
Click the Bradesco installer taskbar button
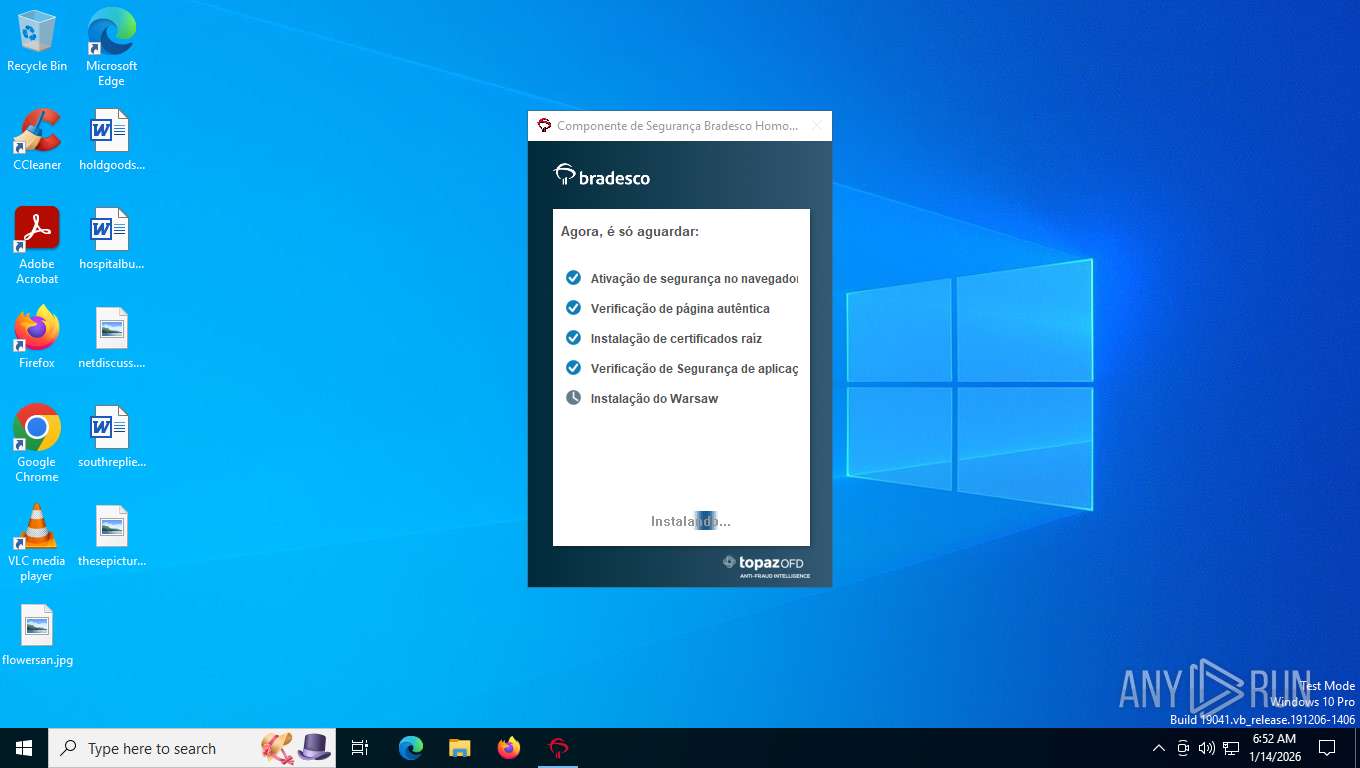558,748
